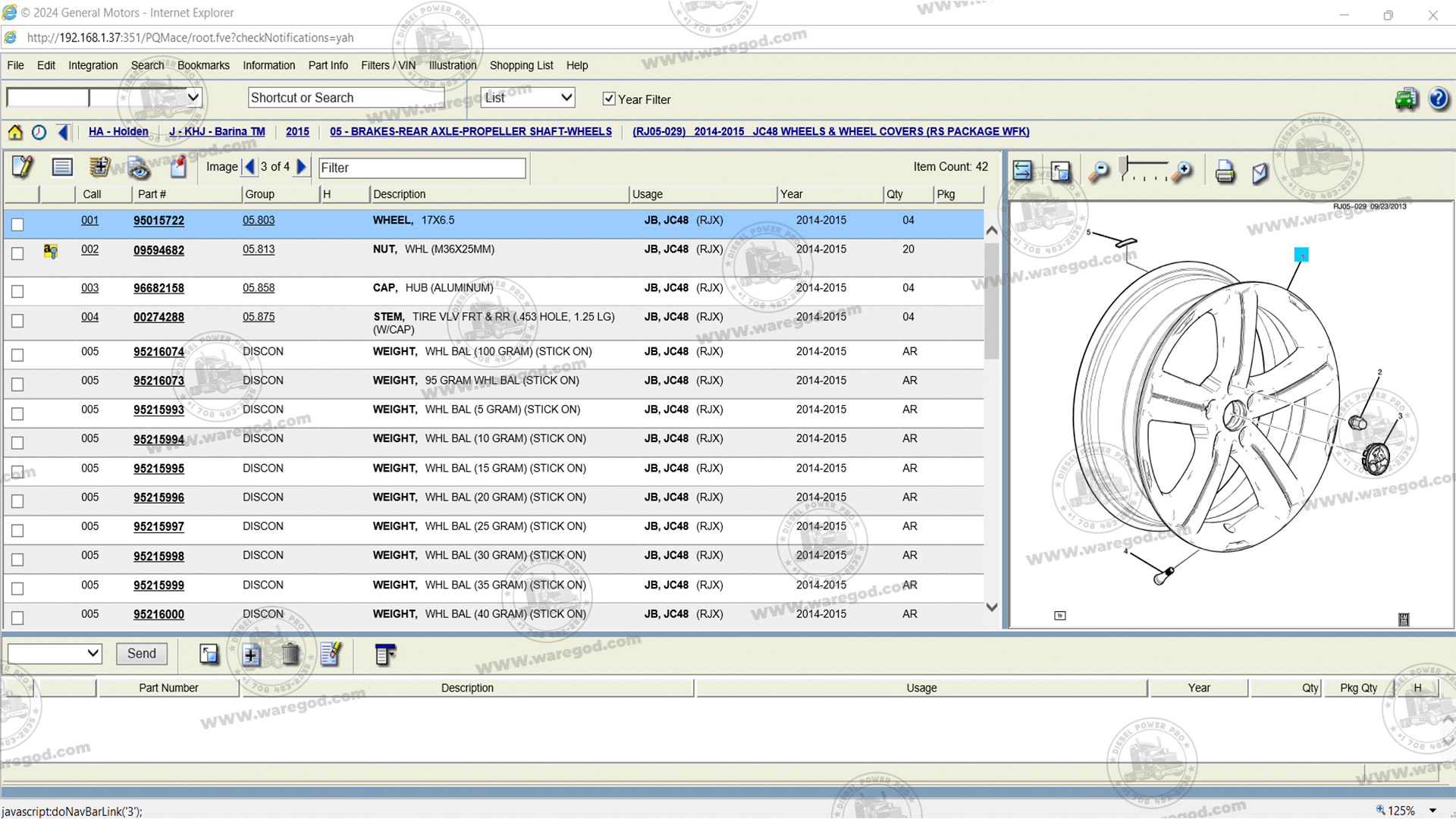Open the Shopping List menu

[521, 65]
